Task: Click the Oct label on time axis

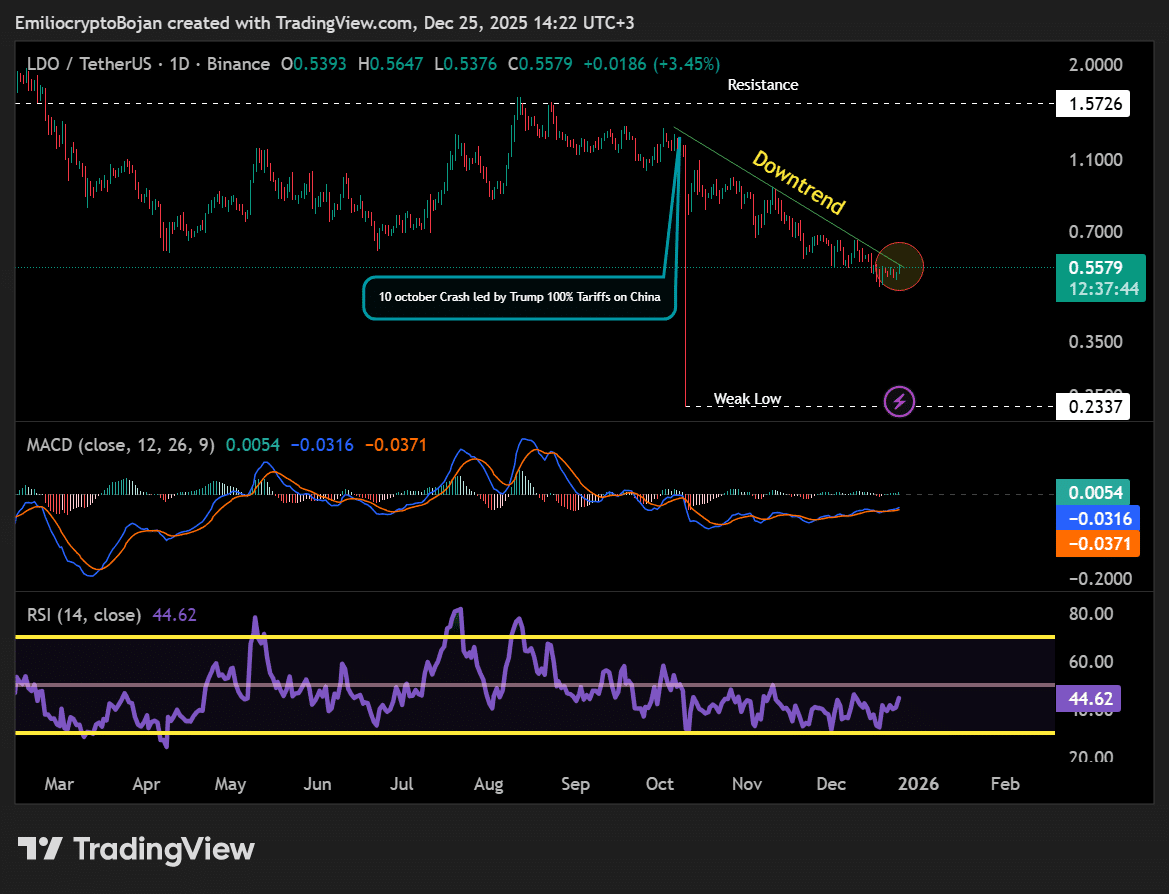Action: (660, 784)
